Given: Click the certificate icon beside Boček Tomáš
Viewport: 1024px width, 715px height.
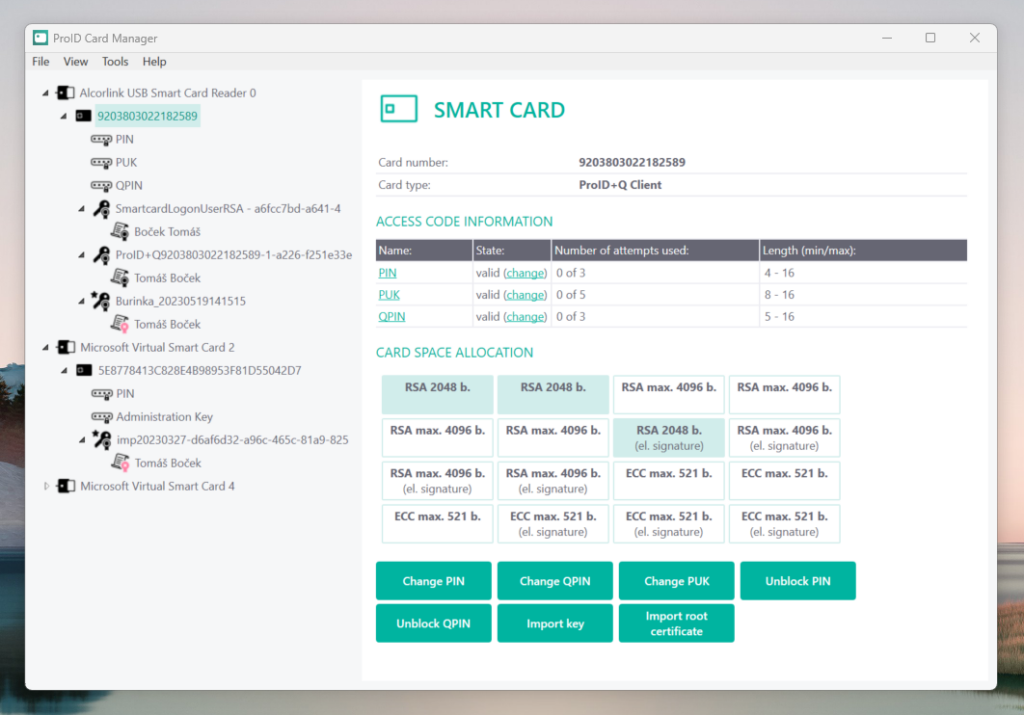Looking at the screenshot, I should coord(120,232).
